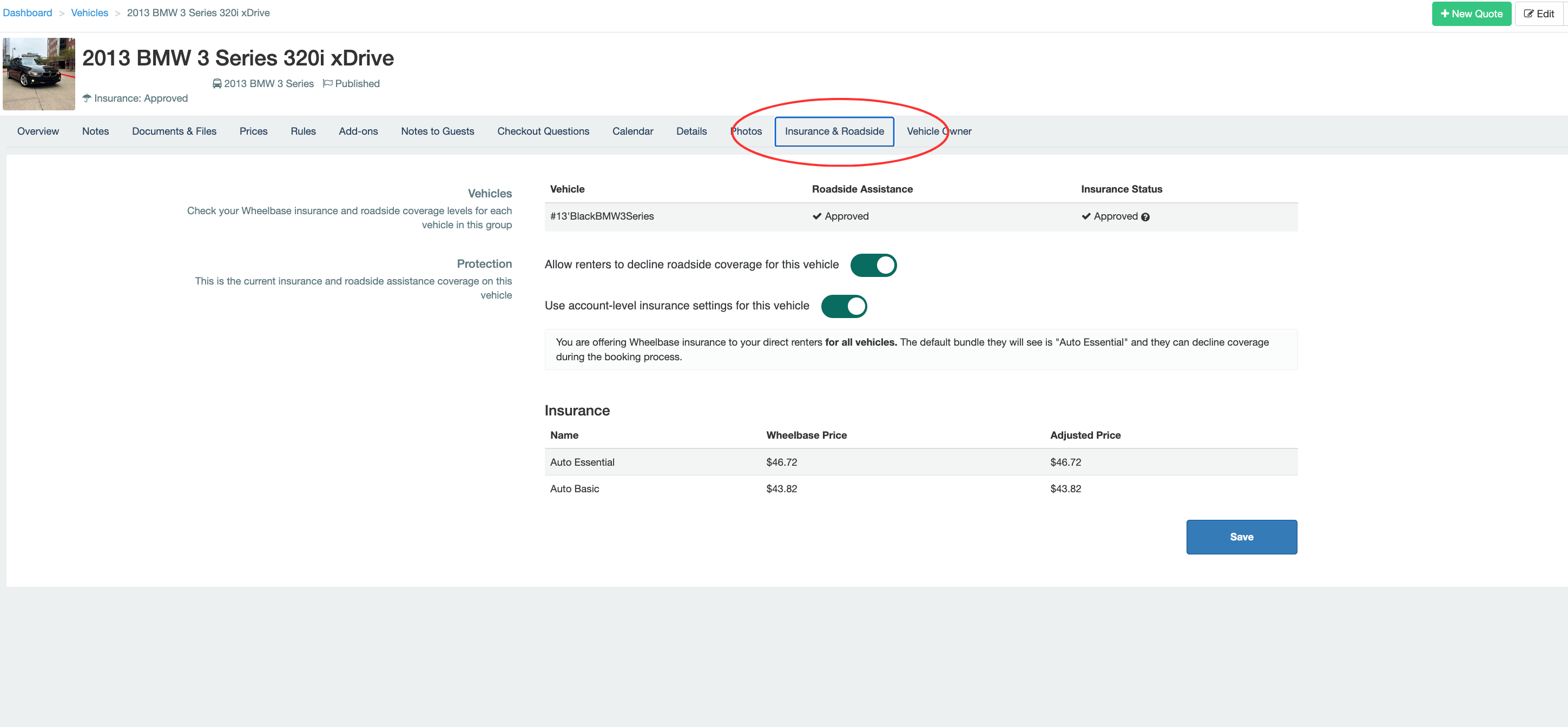
Task: Click the Published status label
Action: [357, 84]
